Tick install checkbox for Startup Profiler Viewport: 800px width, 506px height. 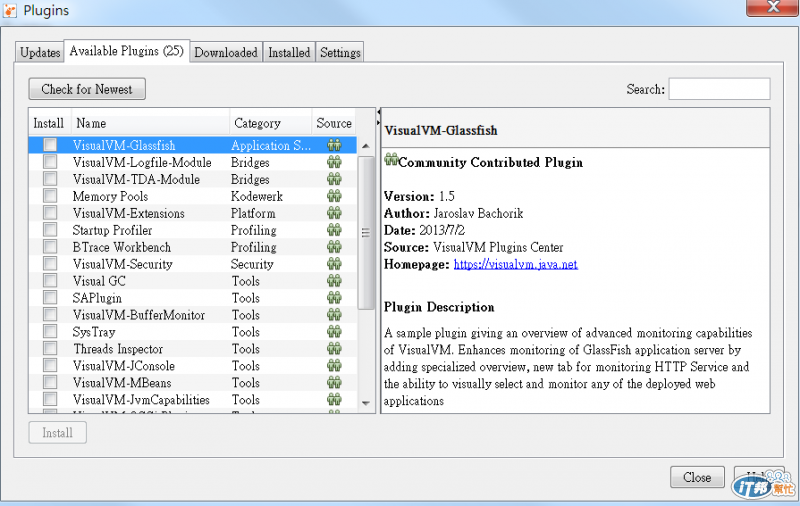pyautogui.click(x=50, y=230)
